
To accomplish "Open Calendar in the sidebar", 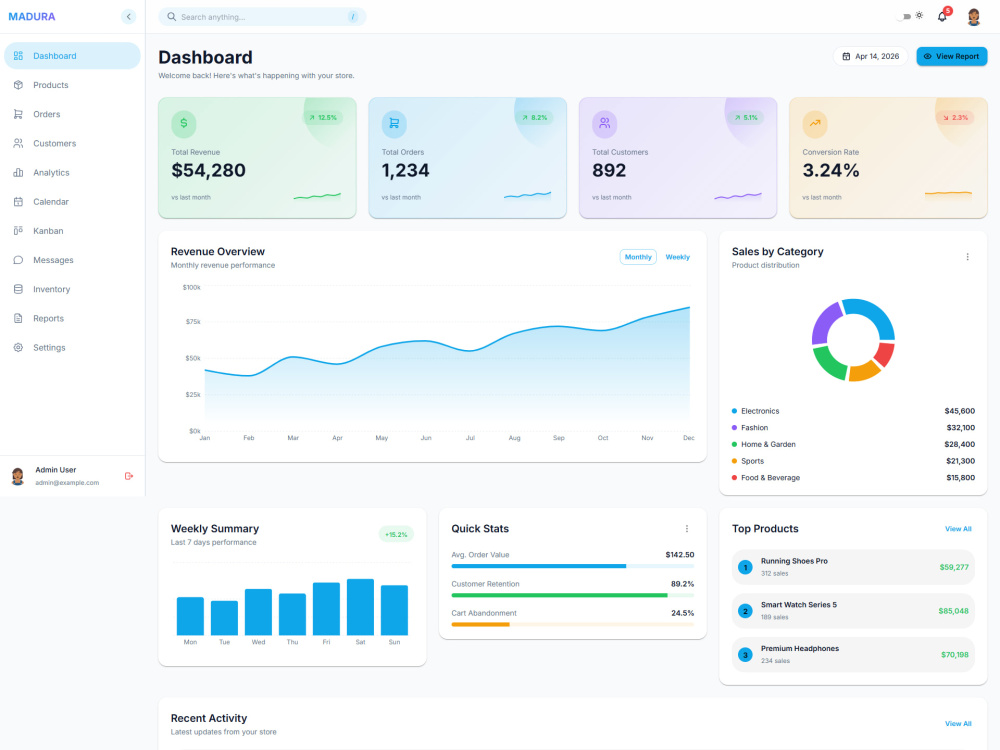I will coord(72,202).
